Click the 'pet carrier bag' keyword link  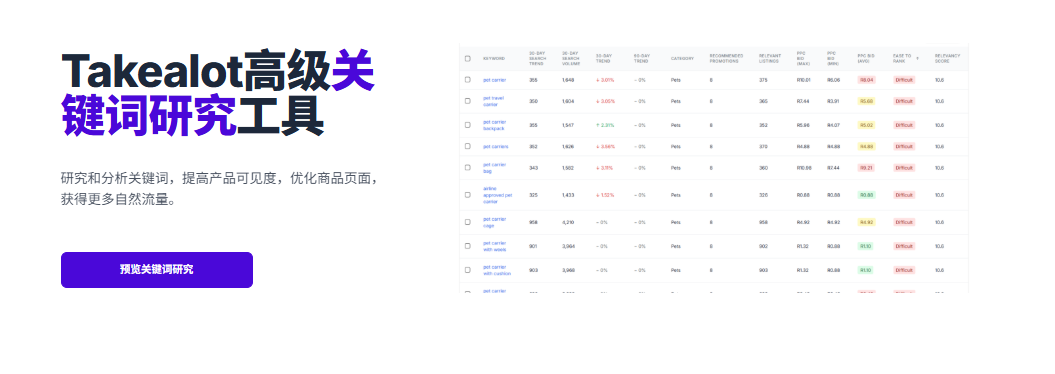click(495, 167)
